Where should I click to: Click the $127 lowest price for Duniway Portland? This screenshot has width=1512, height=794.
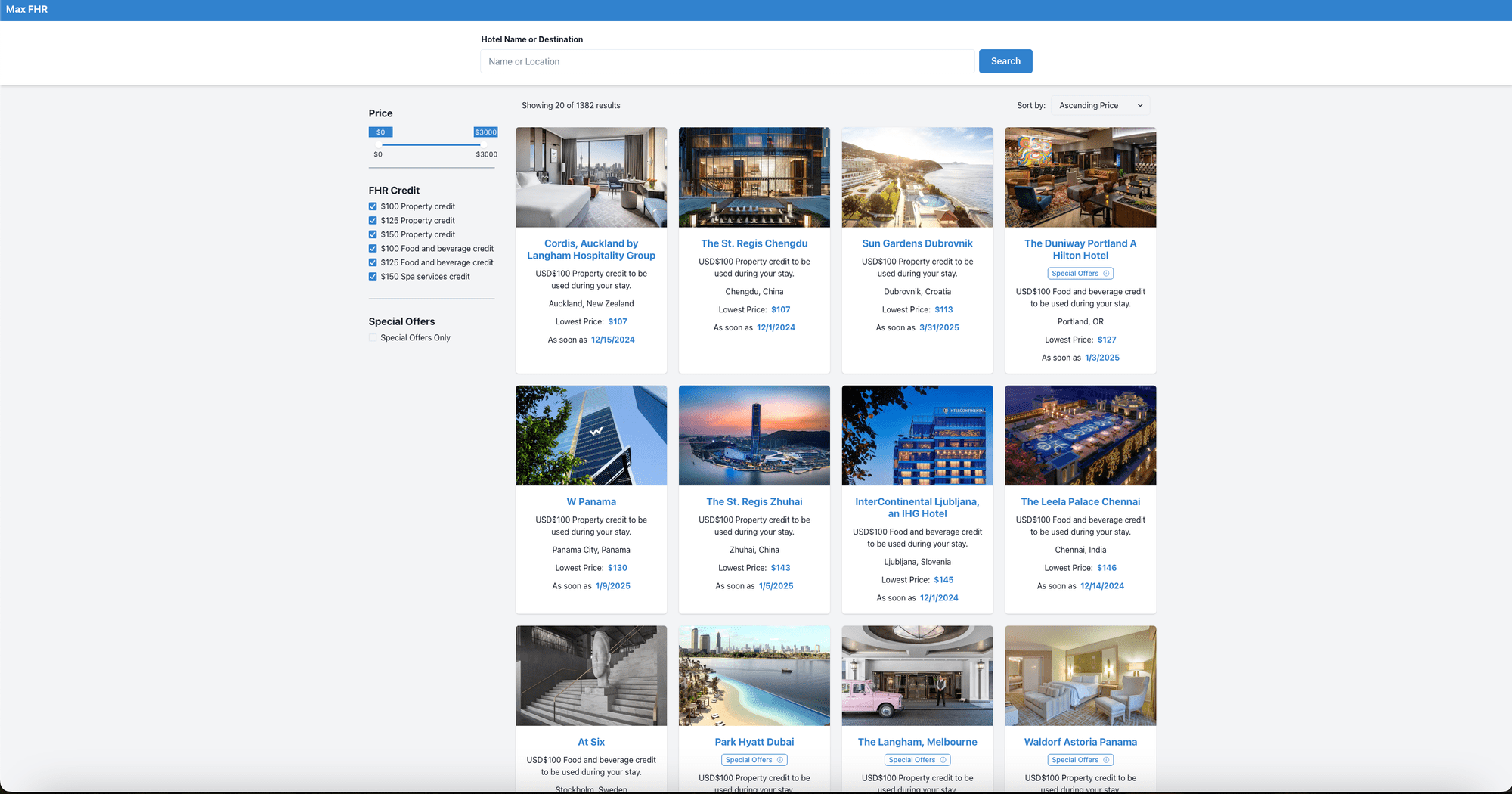click(x=1107, y=340)
